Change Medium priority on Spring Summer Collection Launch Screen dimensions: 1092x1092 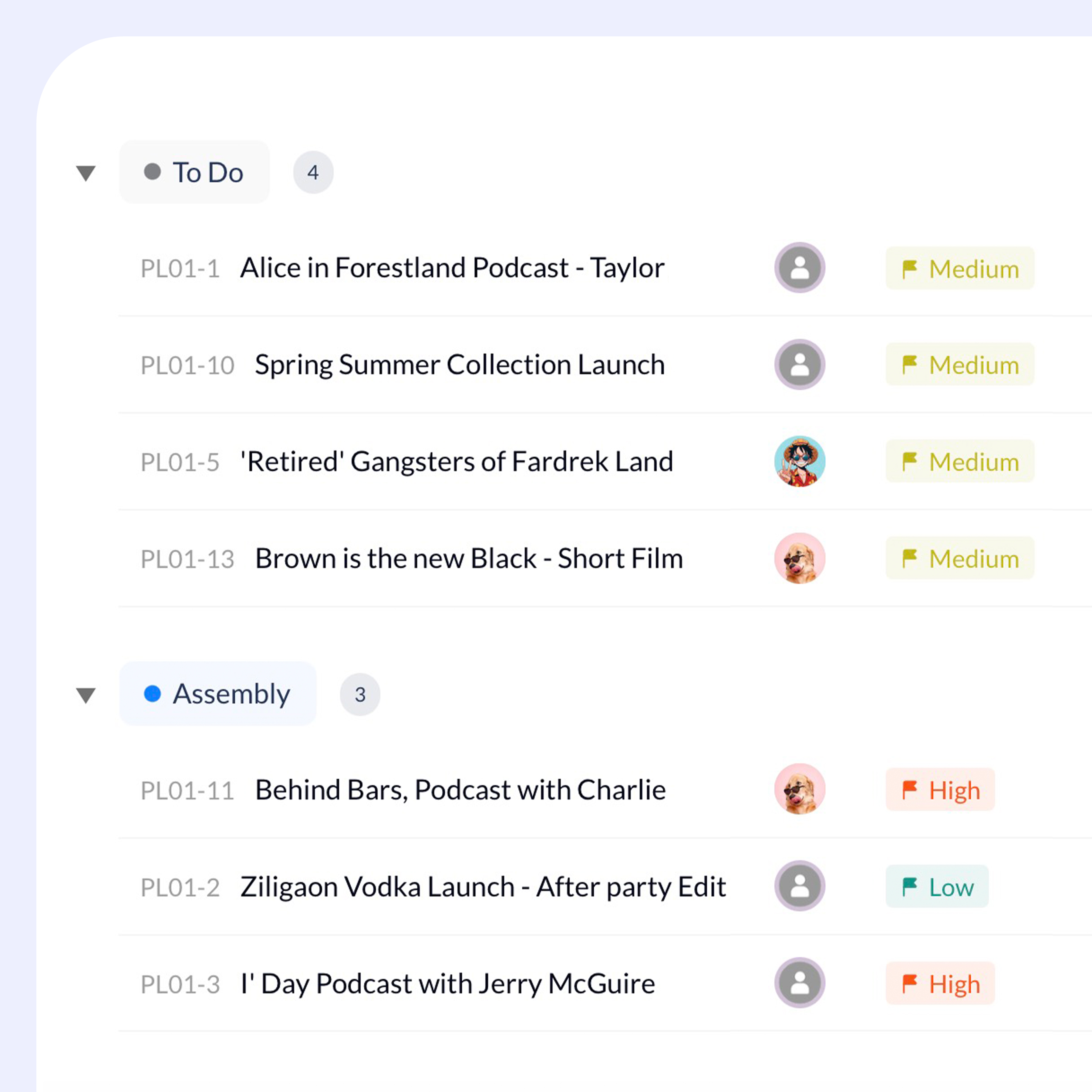click(x=960, y=365)
